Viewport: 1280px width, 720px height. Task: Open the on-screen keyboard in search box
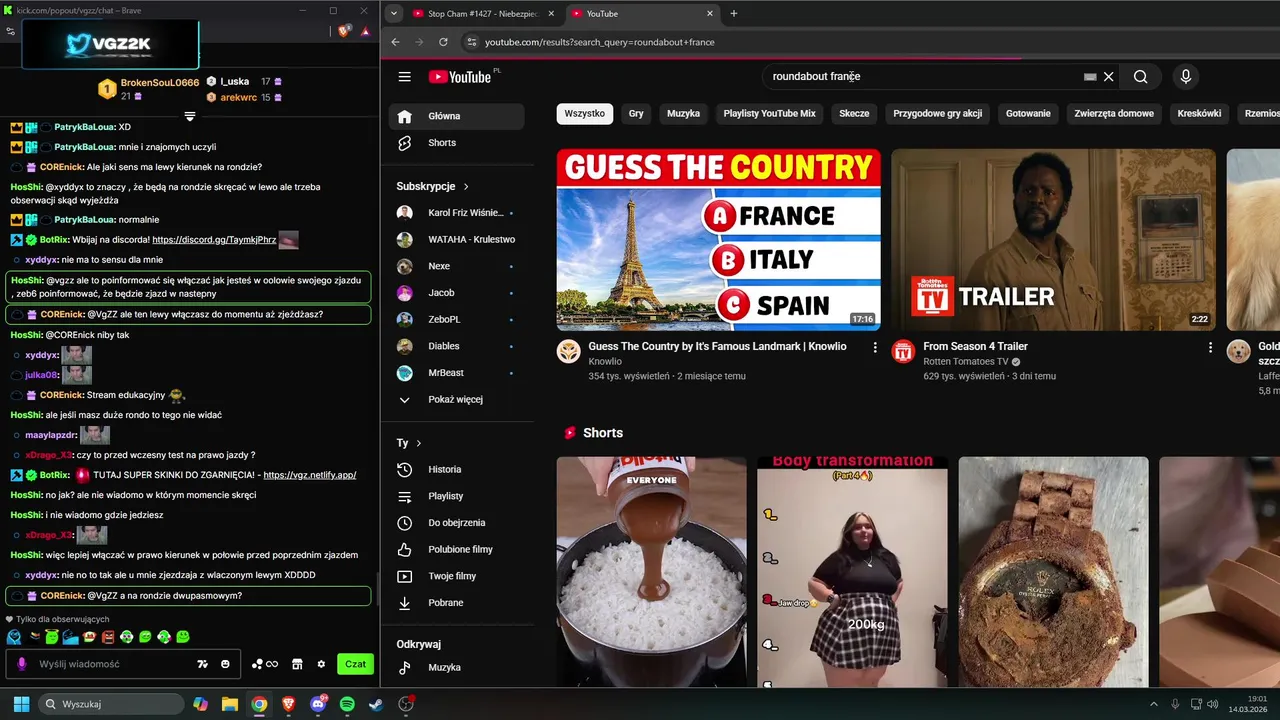[1090, 77]
